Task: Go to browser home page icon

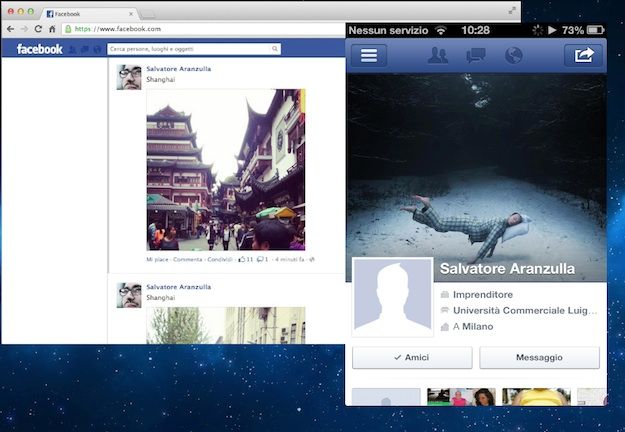Action: 52,29
